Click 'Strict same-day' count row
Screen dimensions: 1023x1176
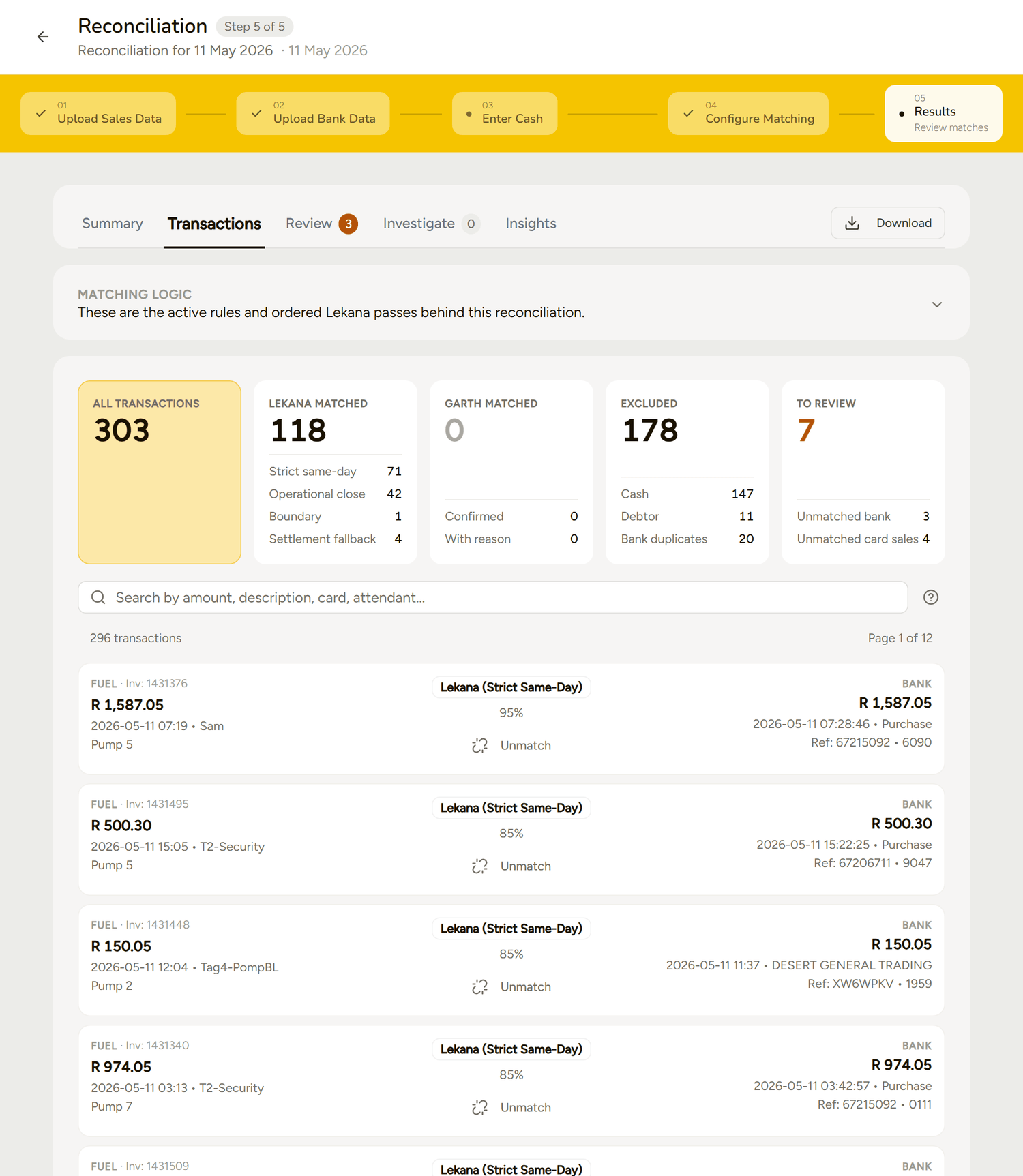(x=336, y=472)
